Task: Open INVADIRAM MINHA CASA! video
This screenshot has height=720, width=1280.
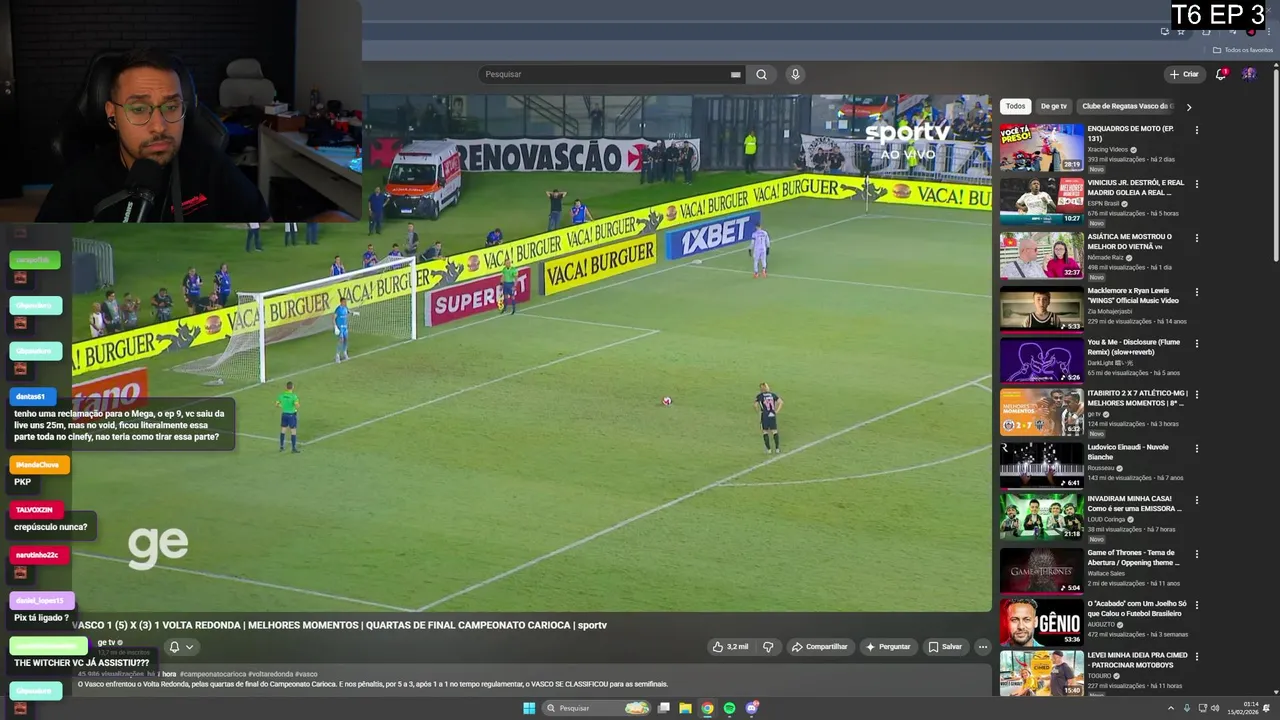Action: [1042, 517]
